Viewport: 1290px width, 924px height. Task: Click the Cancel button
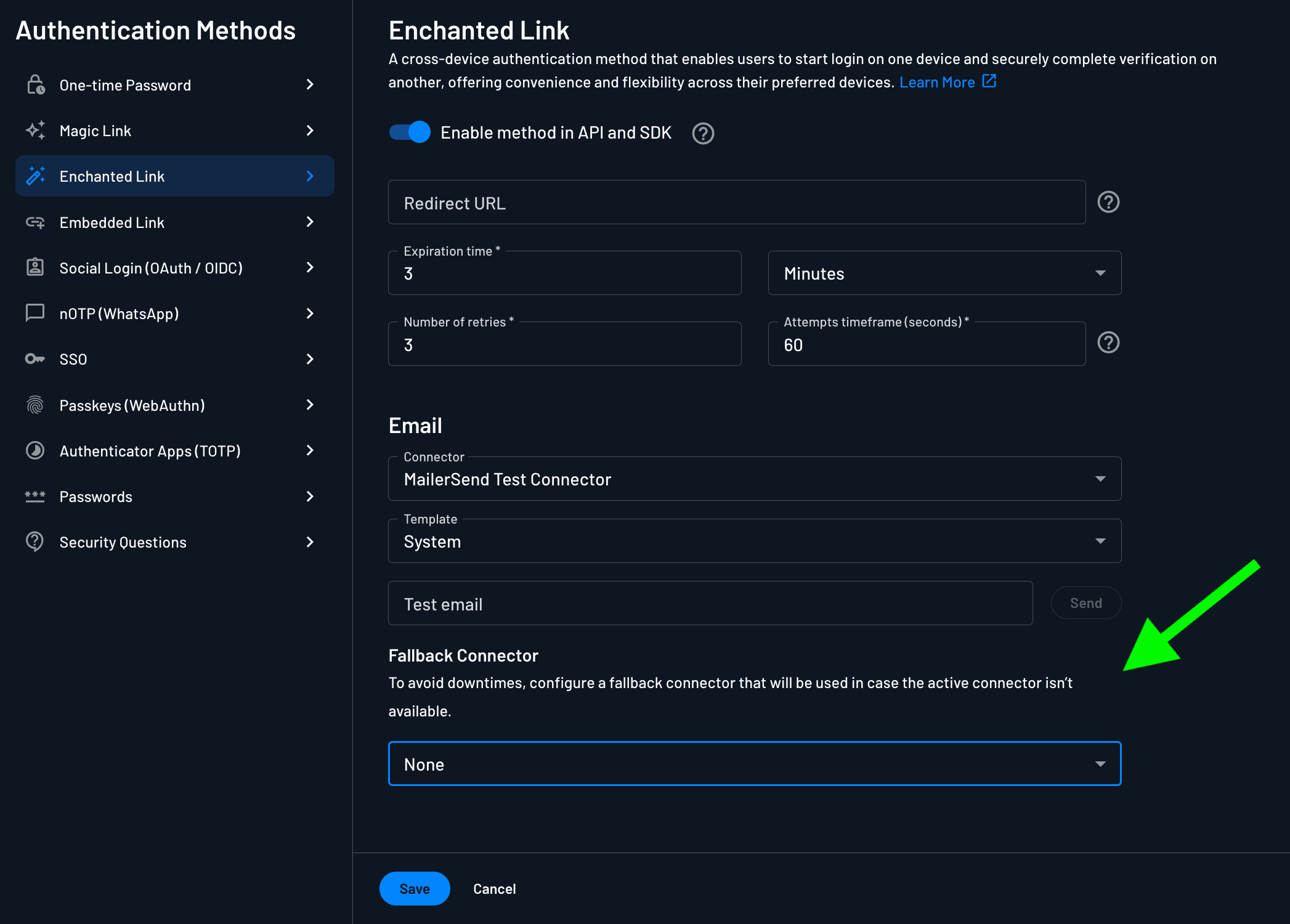(x=494, y=889)
